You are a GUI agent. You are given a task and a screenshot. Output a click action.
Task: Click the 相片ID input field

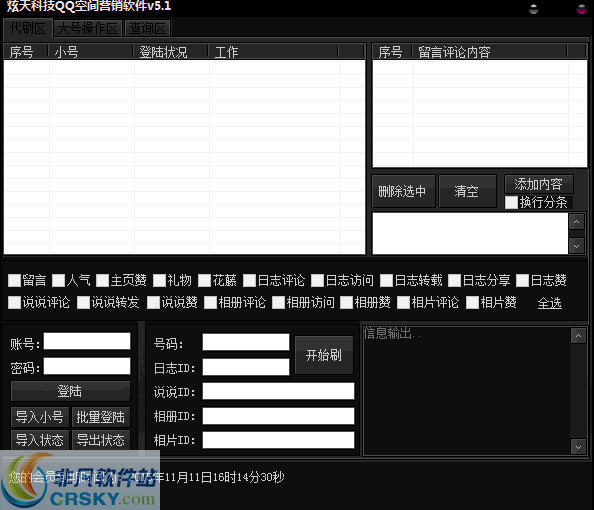[x=278, y=440]
